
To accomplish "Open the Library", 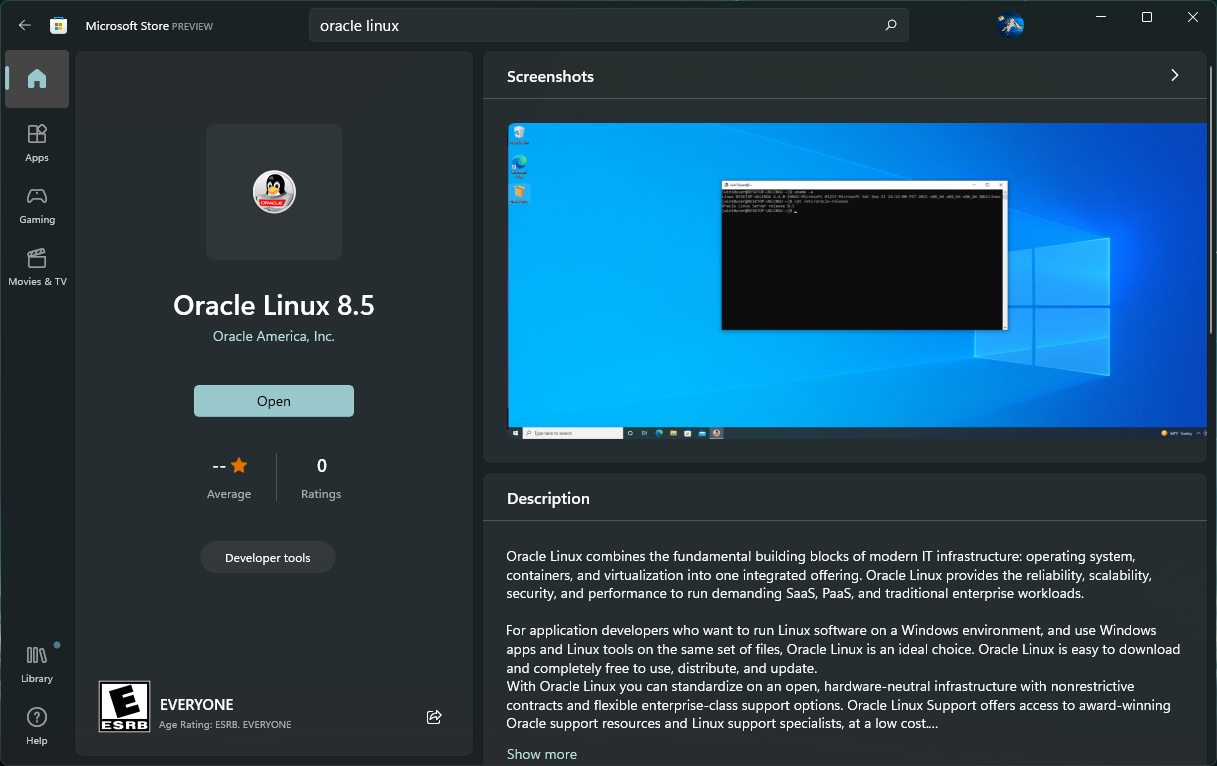I will 37,664.
